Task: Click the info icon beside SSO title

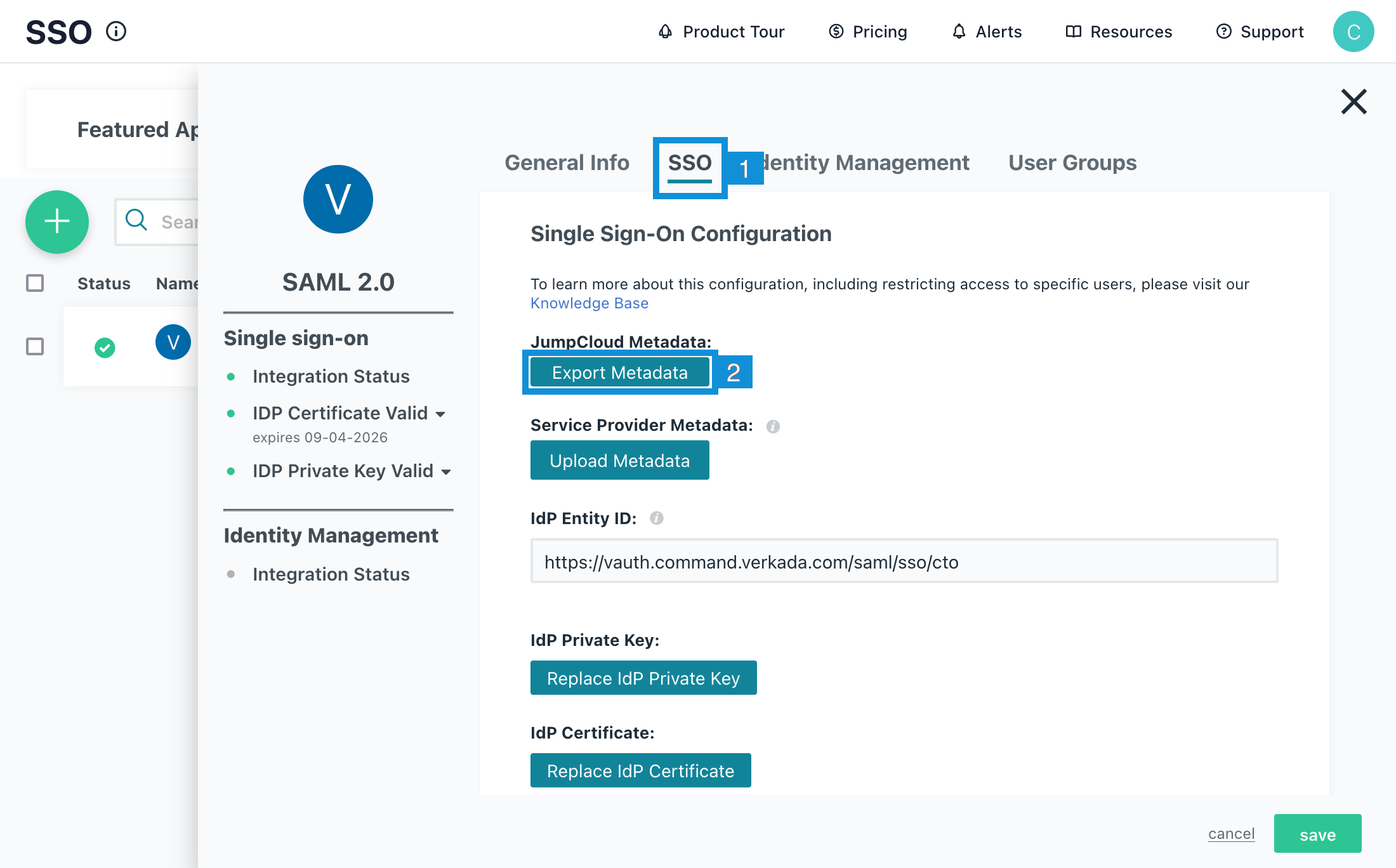Action: tap(116, 31)
